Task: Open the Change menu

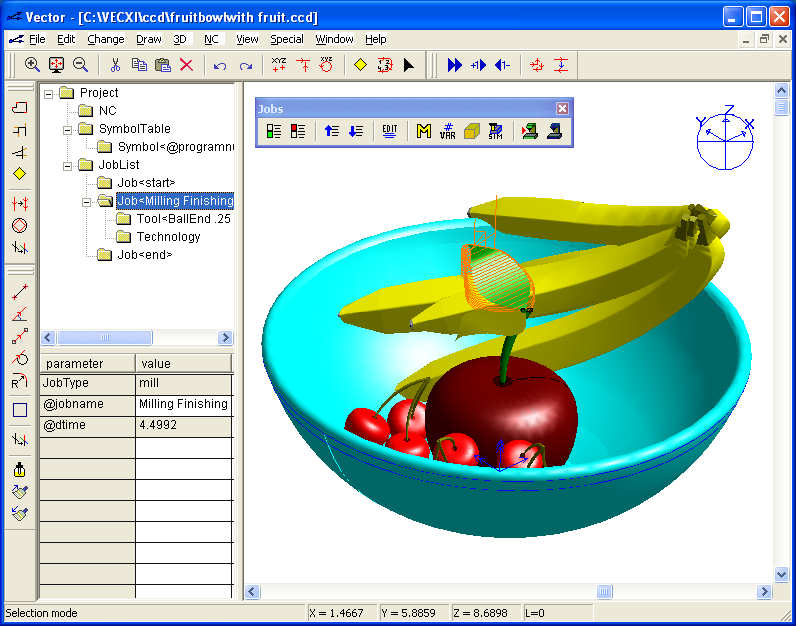Action: click(x=106, y=39)
